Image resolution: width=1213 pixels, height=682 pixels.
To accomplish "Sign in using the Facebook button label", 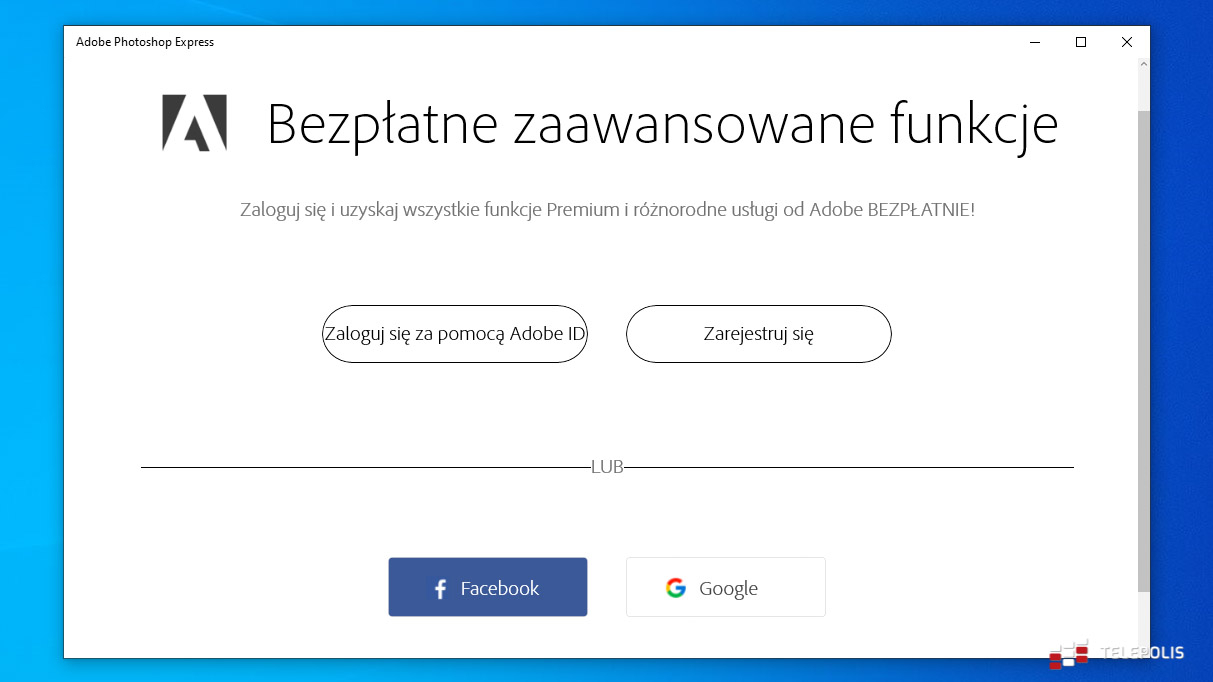I will click(x=499, y=589).
